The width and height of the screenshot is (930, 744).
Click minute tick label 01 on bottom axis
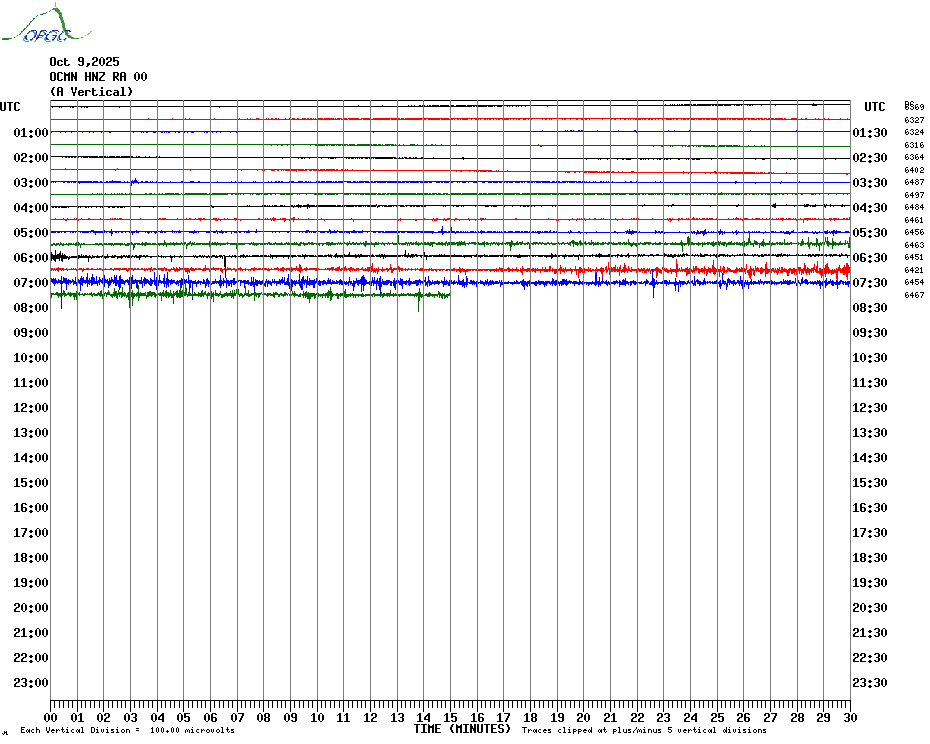(x=77, y=717)
